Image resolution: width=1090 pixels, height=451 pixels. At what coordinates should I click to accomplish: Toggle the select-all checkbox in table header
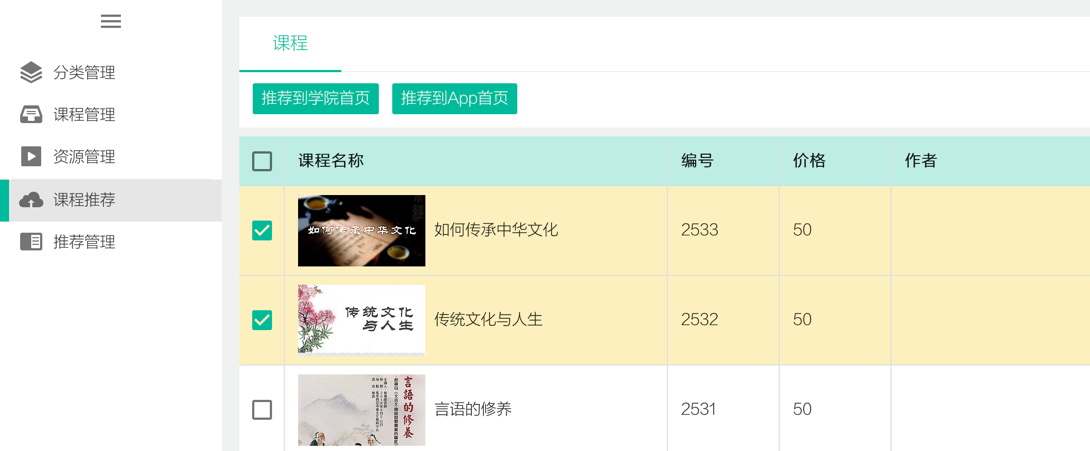(262, 161)
